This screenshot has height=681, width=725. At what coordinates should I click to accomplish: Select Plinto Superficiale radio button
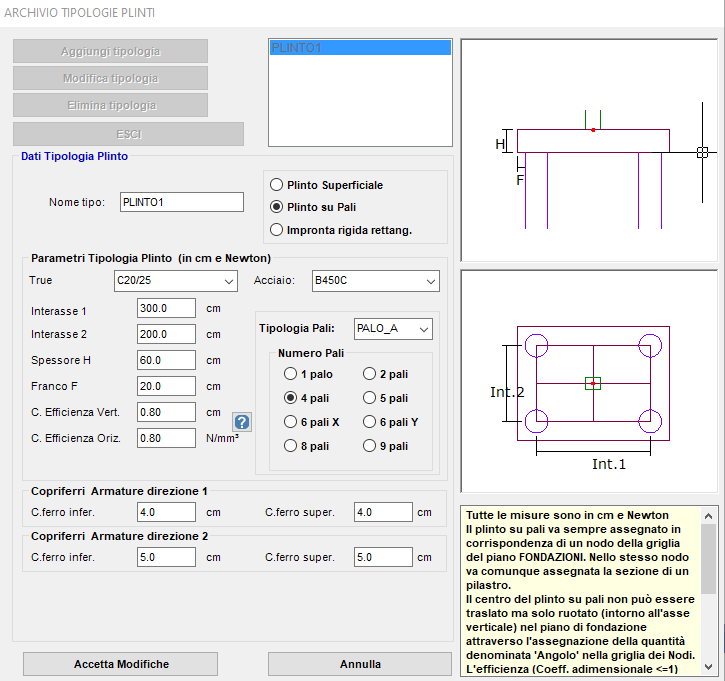tap(276, 185)
